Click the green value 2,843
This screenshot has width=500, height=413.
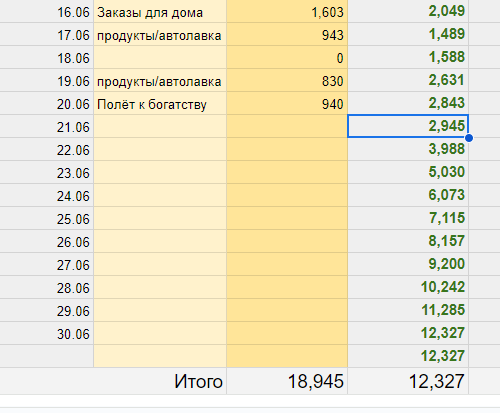point(408,103)
